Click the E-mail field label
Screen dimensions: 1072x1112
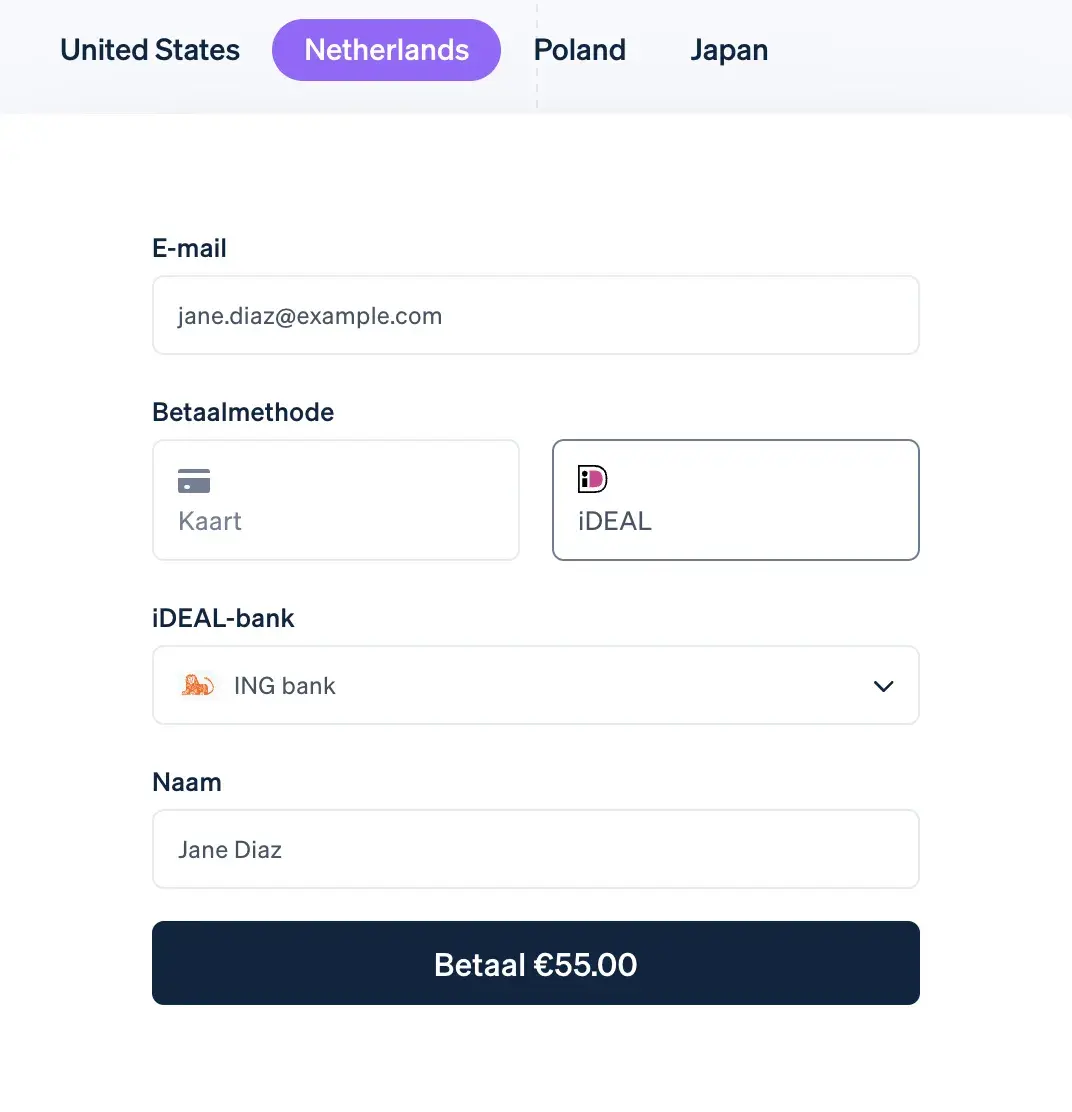tap(189, 248)
